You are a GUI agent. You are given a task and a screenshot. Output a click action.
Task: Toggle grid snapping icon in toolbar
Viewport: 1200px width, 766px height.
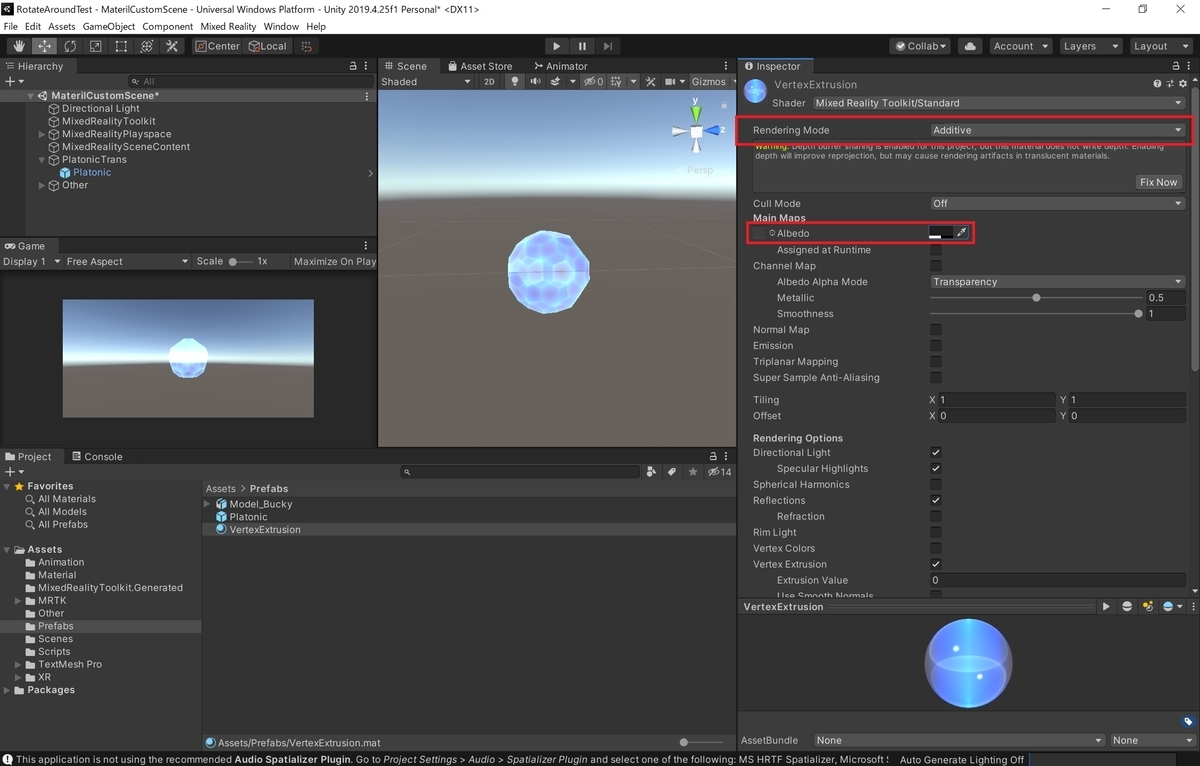pyautogui.click(x=306, y=46)
